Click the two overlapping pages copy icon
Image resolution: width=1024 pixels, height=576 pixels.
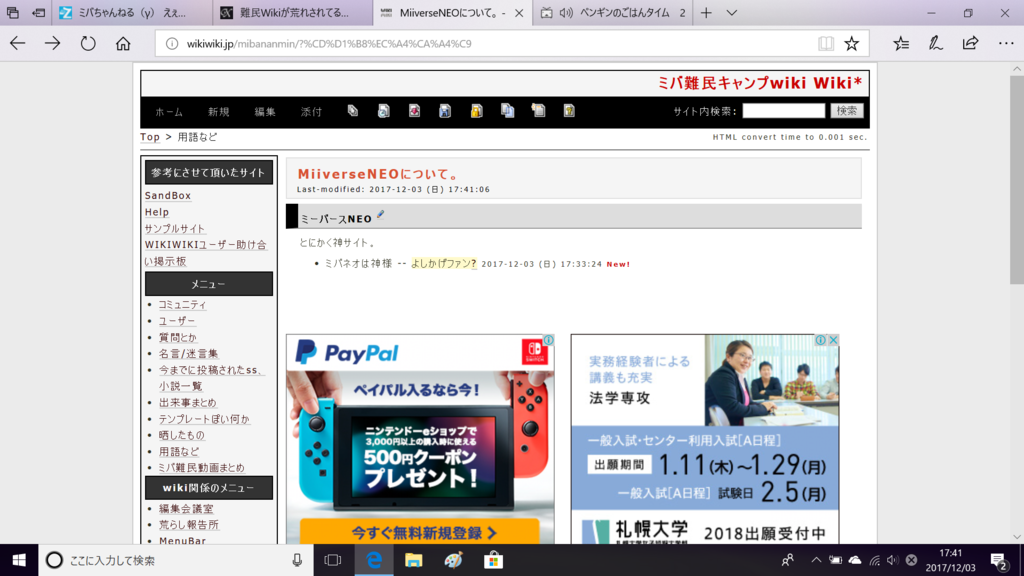[507, 111]
